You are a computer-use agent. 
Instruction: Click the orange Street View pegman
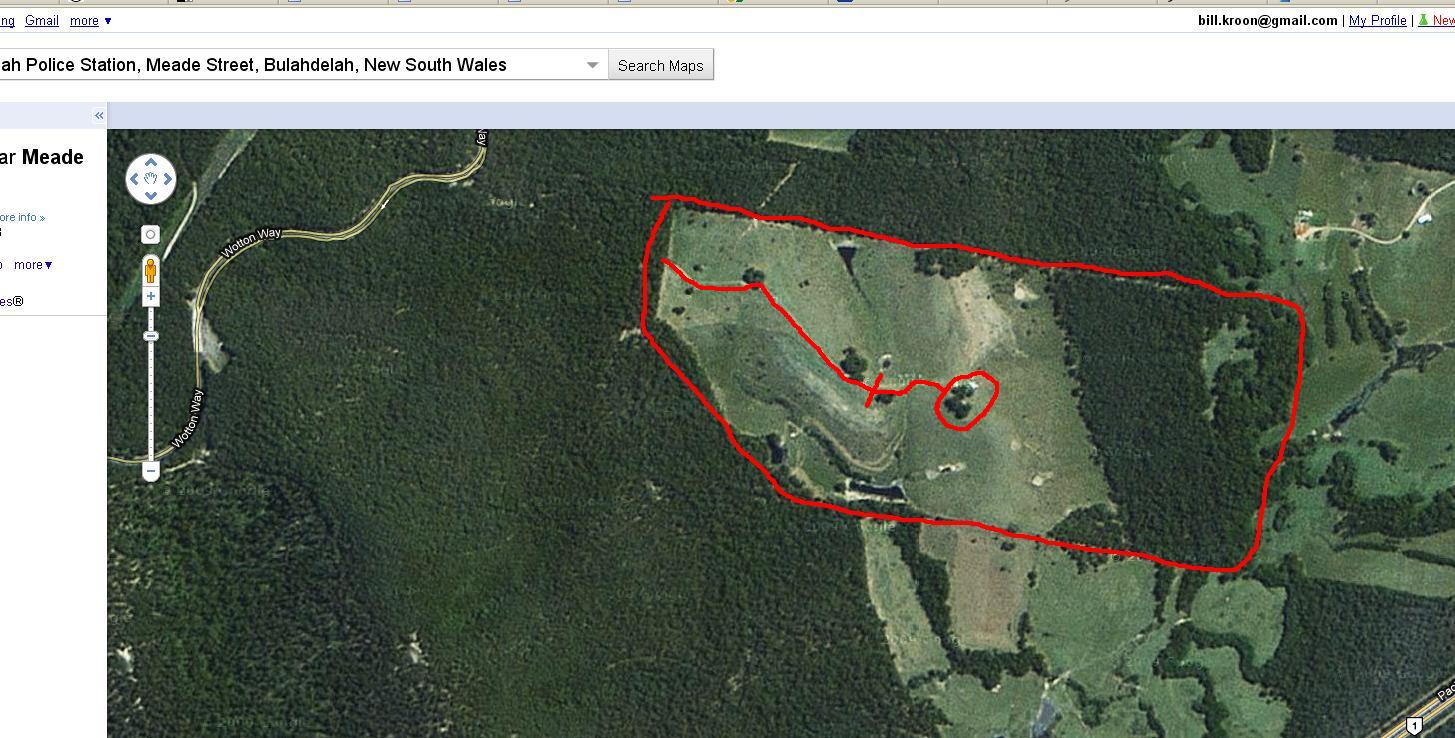151,270
